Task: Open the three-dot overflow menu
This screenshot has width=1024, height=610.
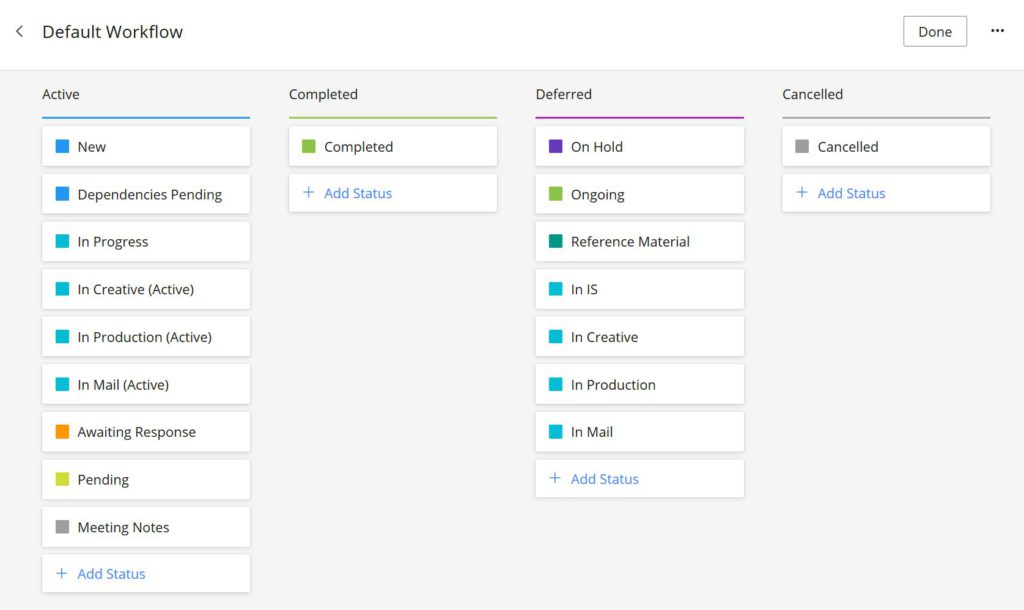Action: click(997, 31)
